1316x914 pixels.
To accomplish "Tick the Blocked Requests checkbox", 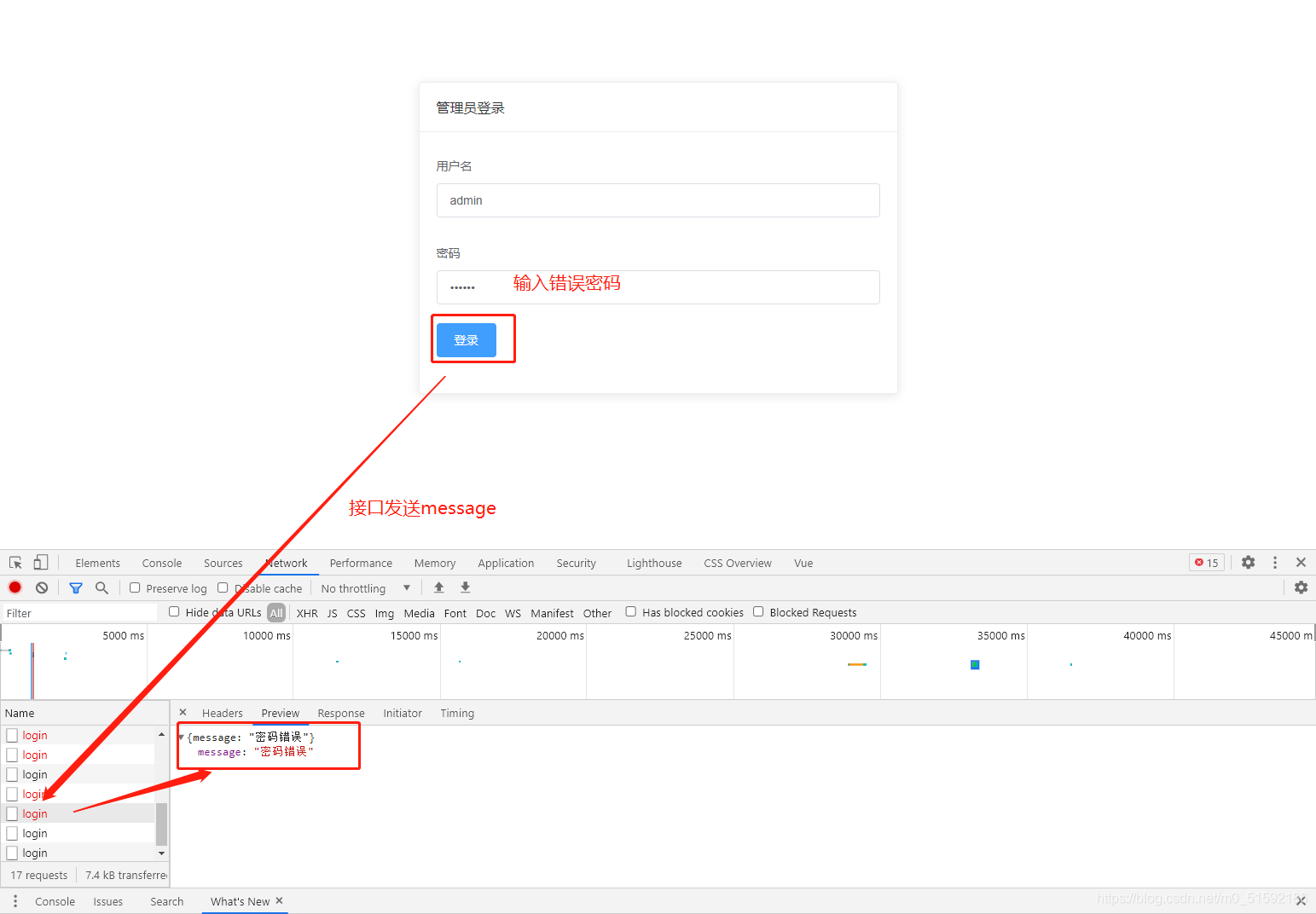I will [x=758, y=611].
